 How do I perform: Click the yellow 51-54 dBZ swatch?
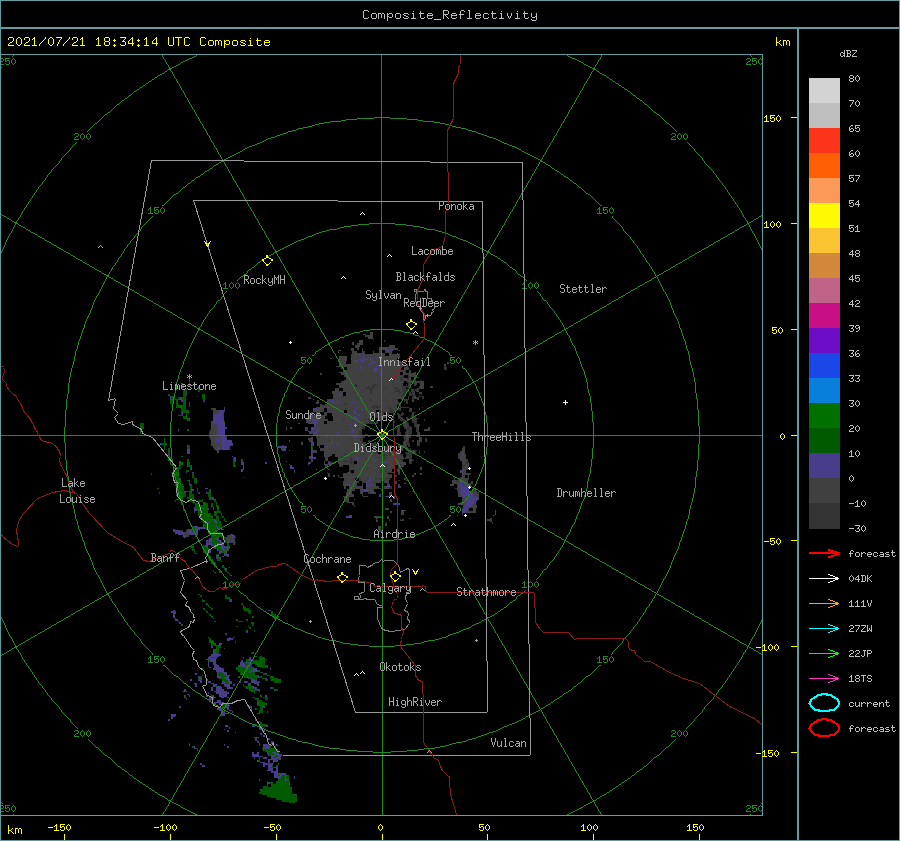pos(824,216)
